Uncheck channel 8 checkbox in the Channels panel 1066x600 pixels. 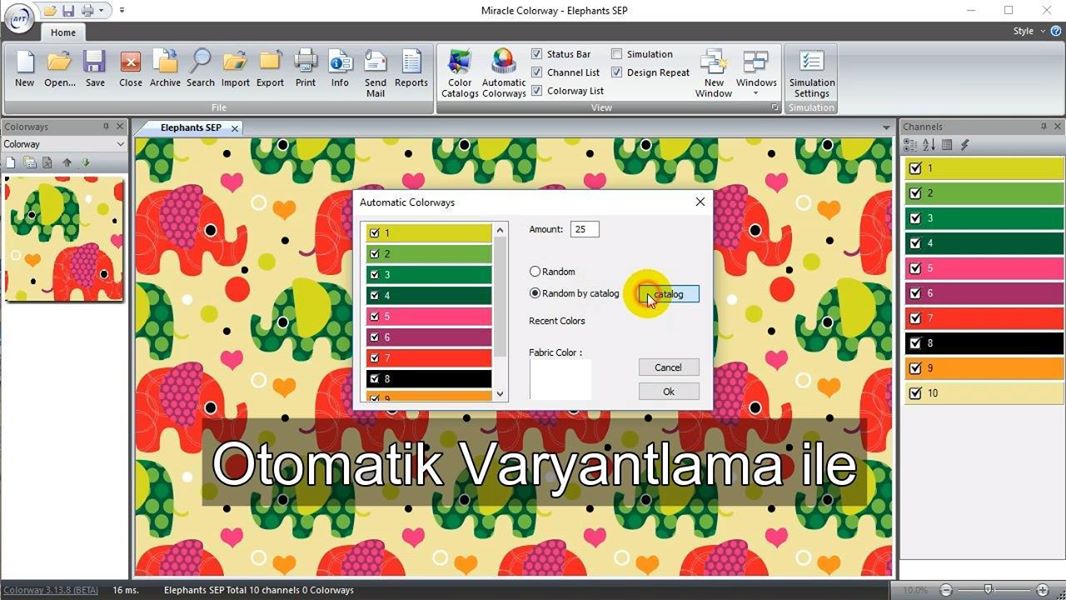[916, 343]
